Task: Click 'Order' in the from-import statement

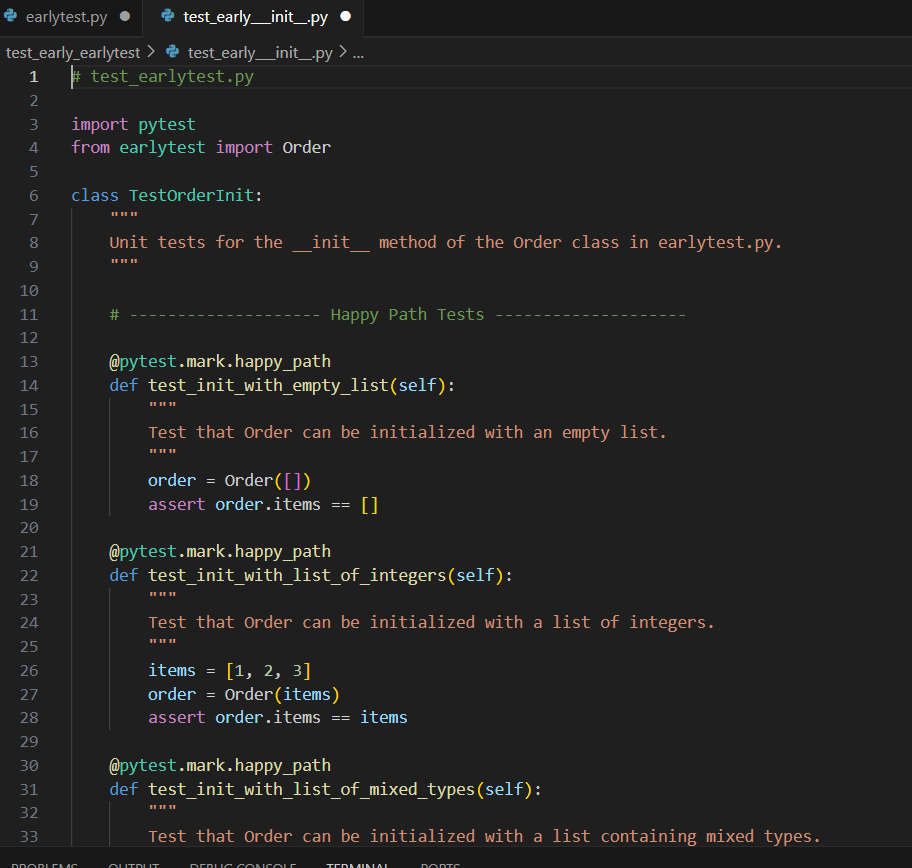Action: click(307, 148)
